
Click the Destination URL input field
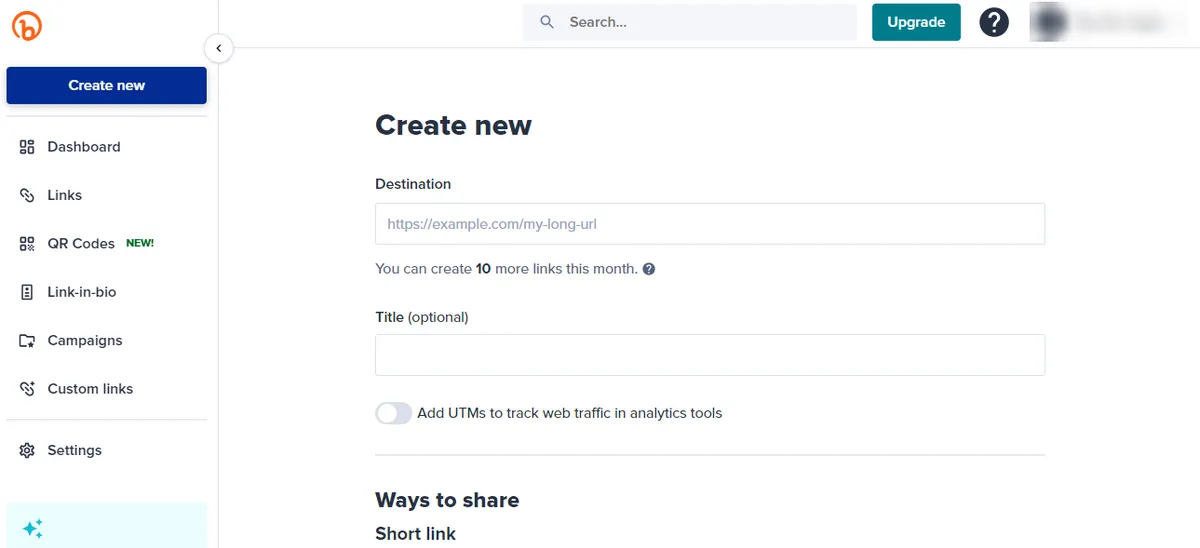point(710,224)
